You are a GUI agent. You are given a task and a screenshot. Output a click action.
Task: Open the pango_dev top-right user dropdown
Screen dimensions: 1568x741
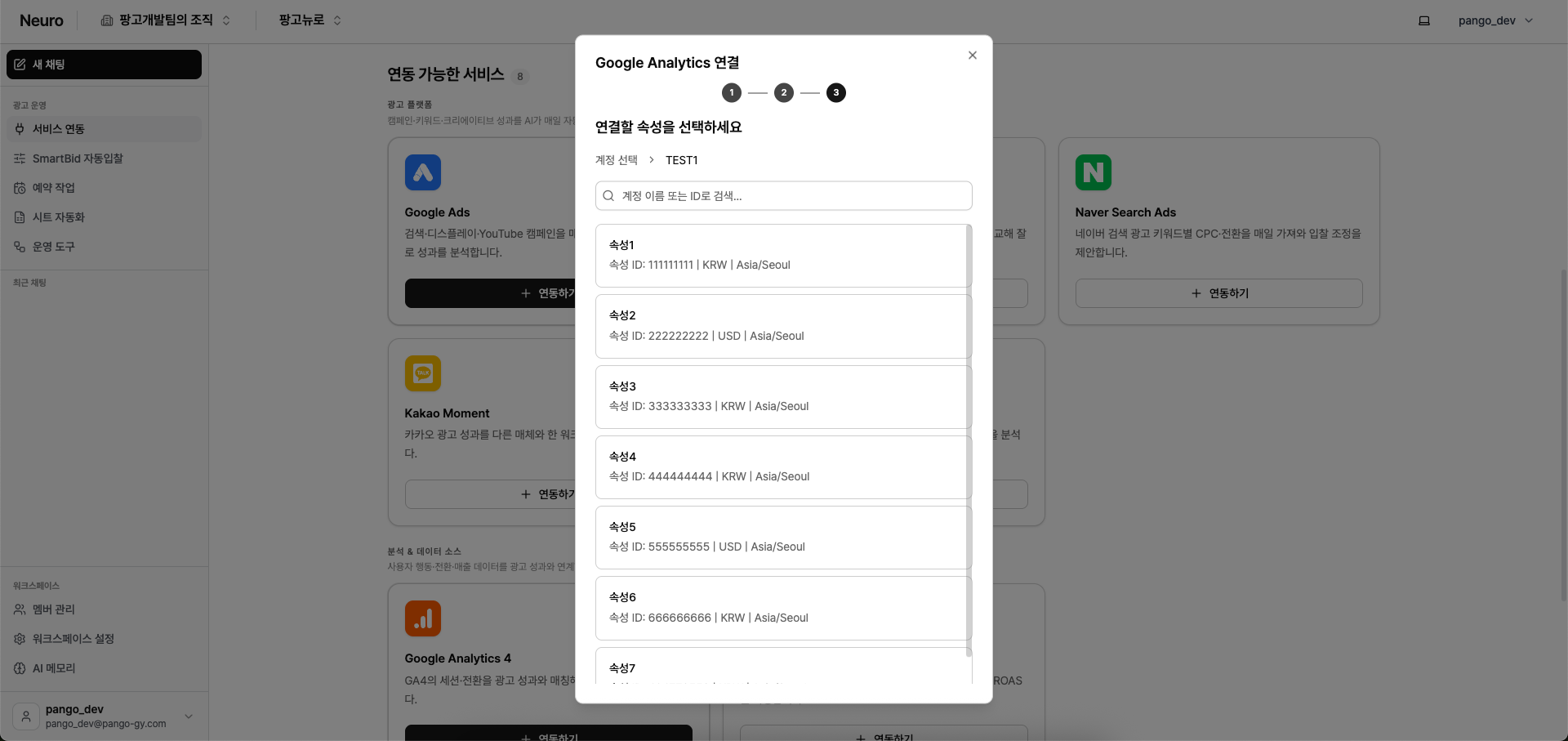click(1496, 20)
